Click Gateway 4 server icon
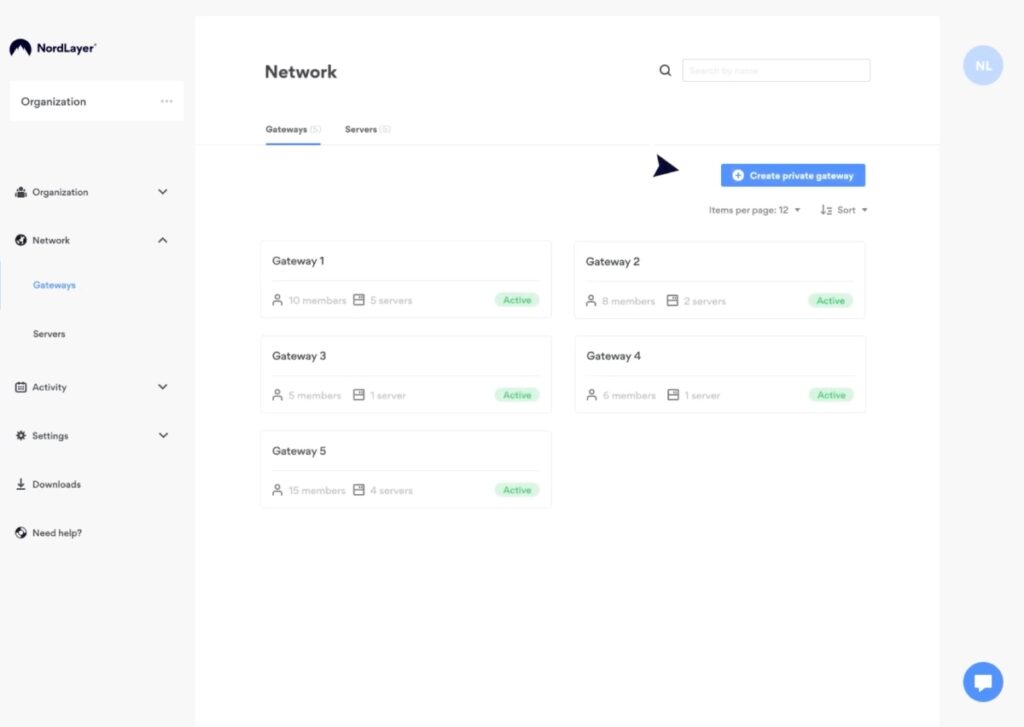Viewport: 1024px width, 727px height. pos(673,395)
